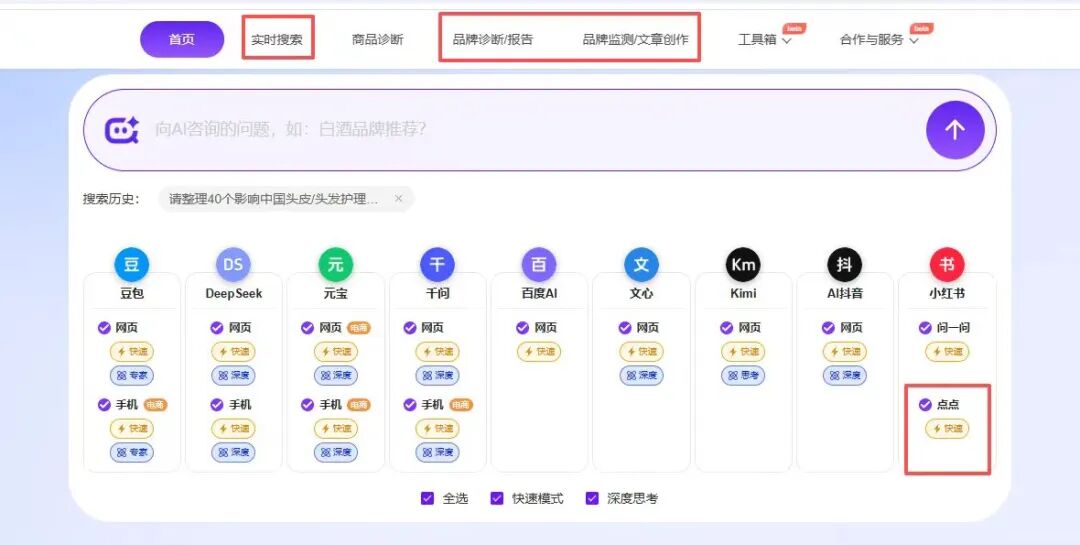Submit query with the purple arrow button

(955, 130)
